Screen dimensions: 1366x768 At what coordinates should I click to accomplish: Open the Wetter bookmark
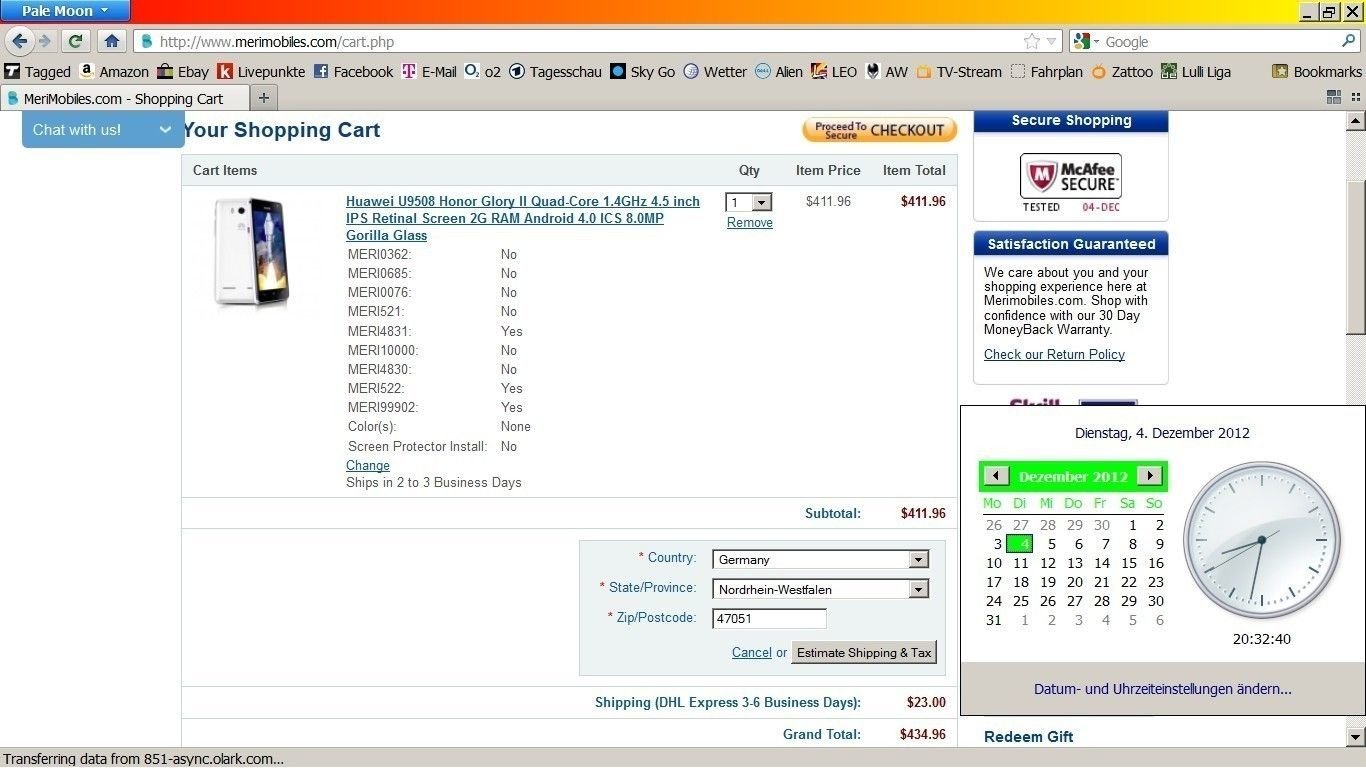tap(715, 71)
